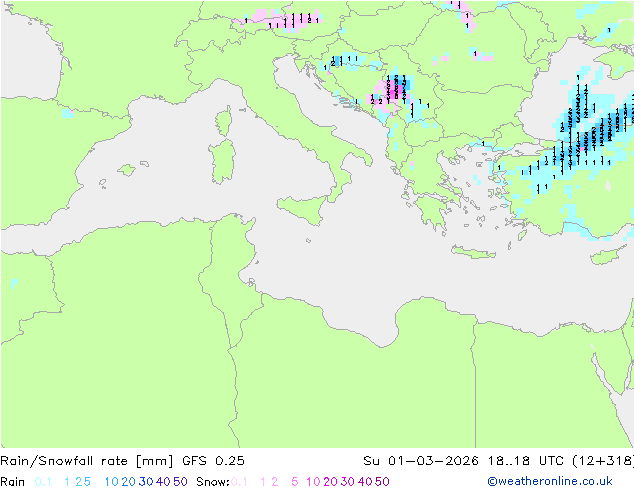Pick the Rain 40 legend value

click(163, 482)
